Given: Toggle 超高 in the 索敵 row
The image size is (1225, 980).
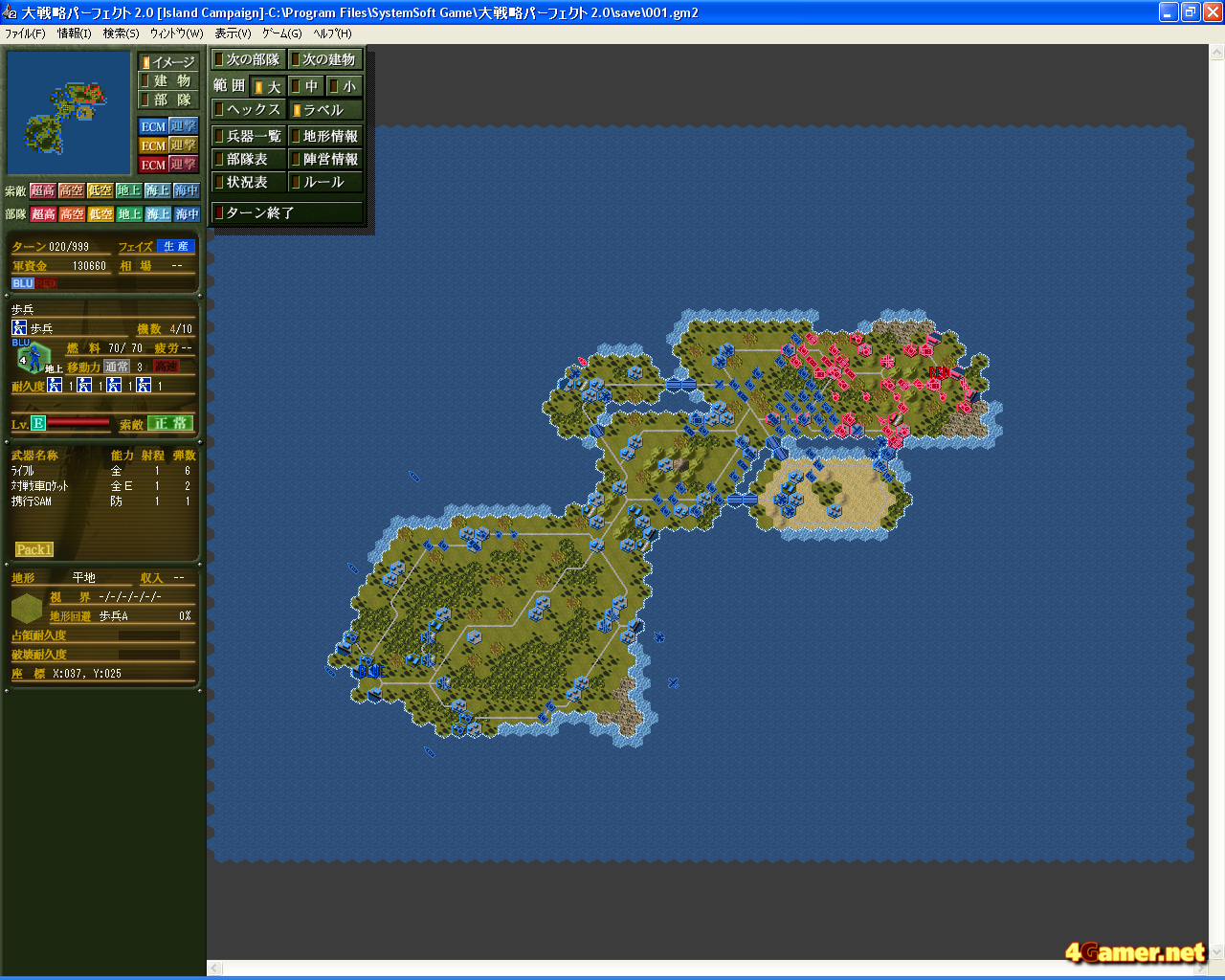Looking at the screenshot, I should [43, 191].
